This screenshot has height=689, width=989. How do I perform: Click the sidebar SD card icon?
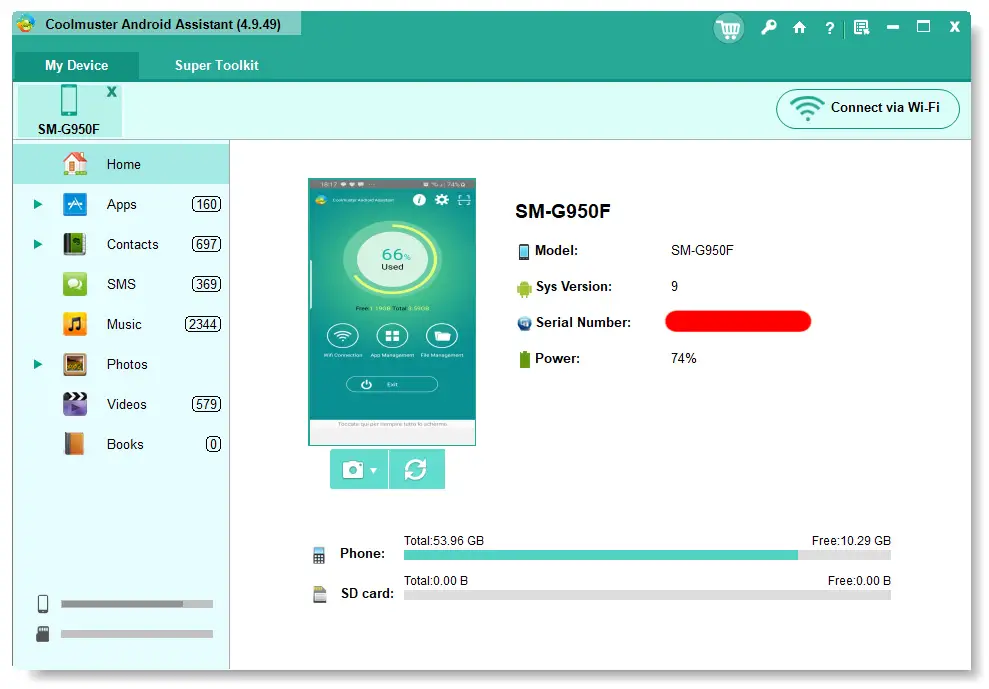pyautogui.click(x=43, y=634)
